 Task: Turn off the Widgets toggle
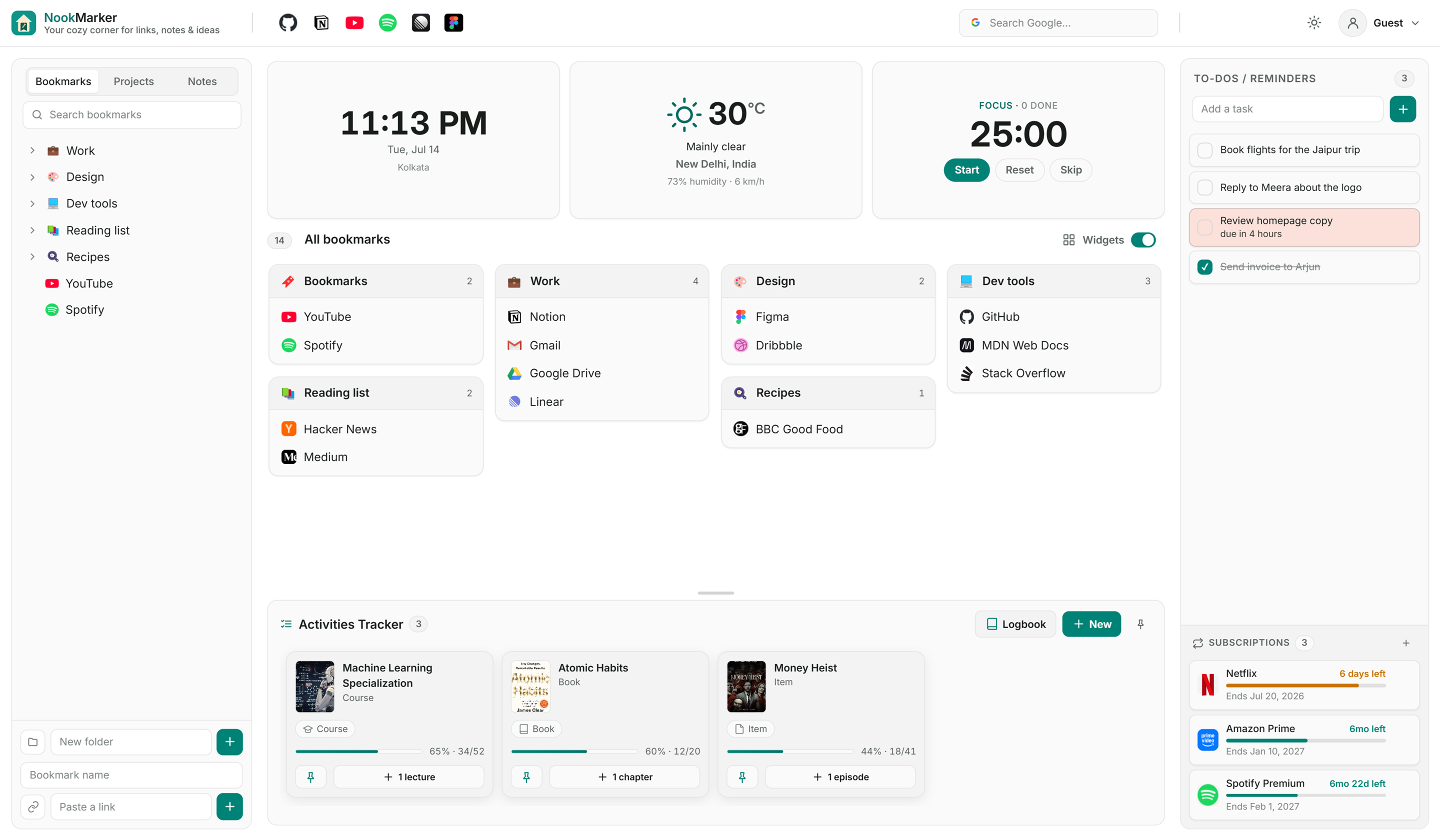tap(1143, 240)
